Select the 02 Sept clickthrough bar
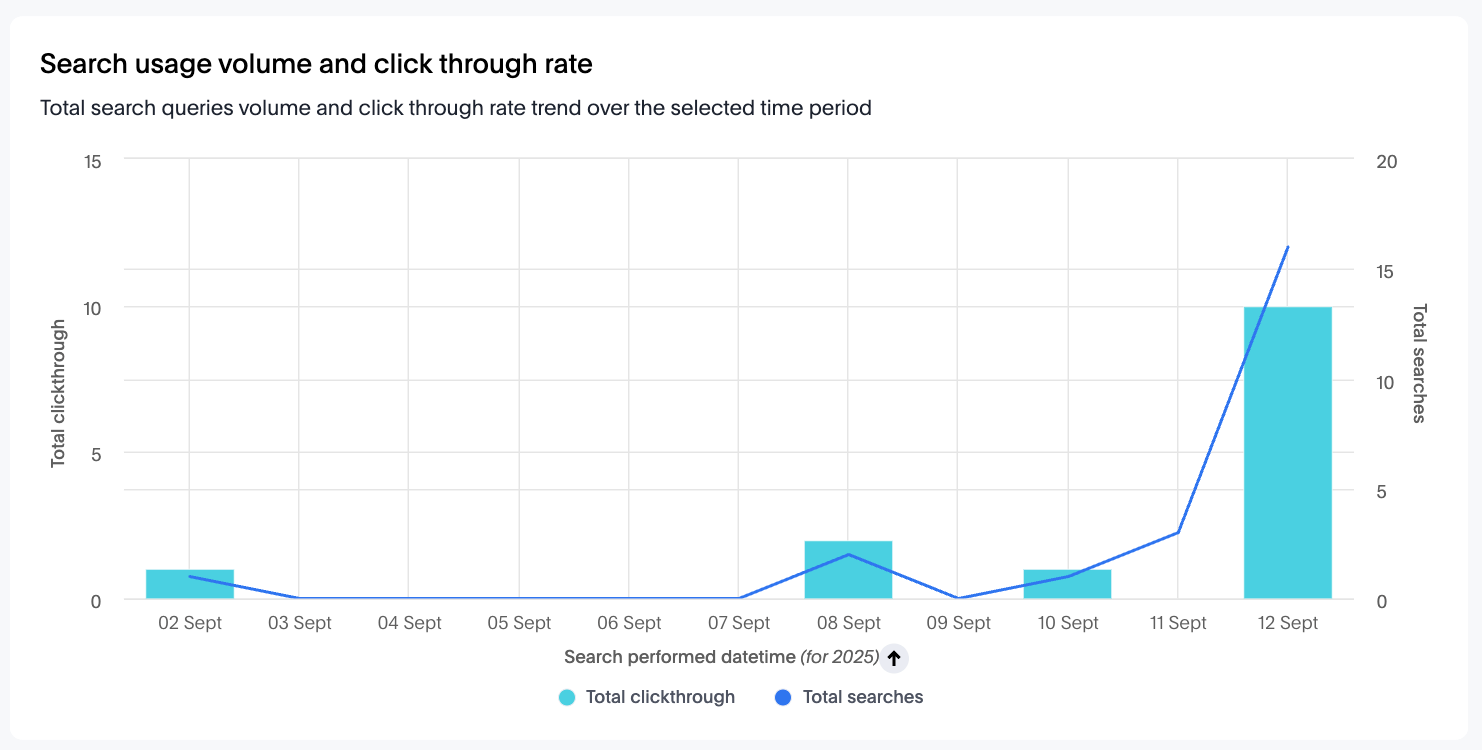The height and width of the screenshot is (750, 1482). [x=189, y=586]
